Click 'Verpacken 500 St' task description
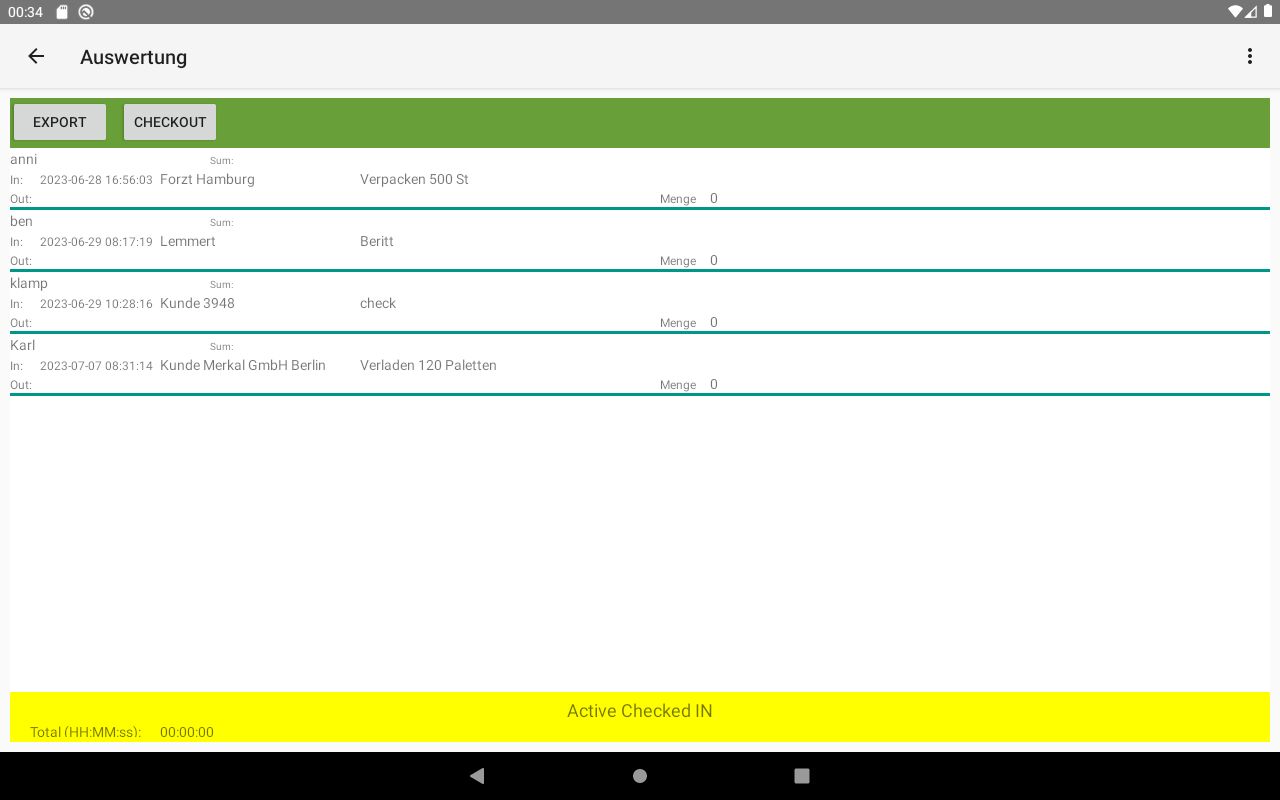 [x=414, y=179]
